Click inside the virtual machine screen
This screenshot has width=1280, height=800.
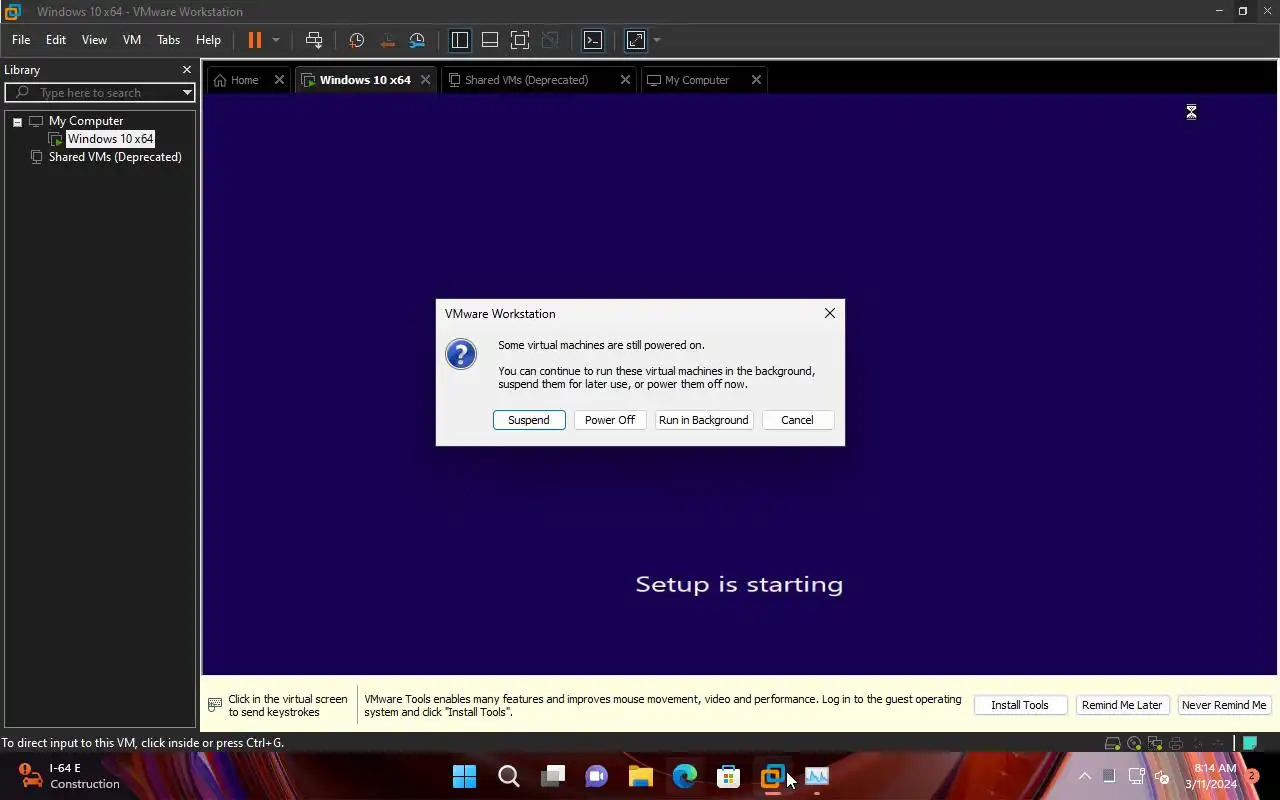coord(739,385)
